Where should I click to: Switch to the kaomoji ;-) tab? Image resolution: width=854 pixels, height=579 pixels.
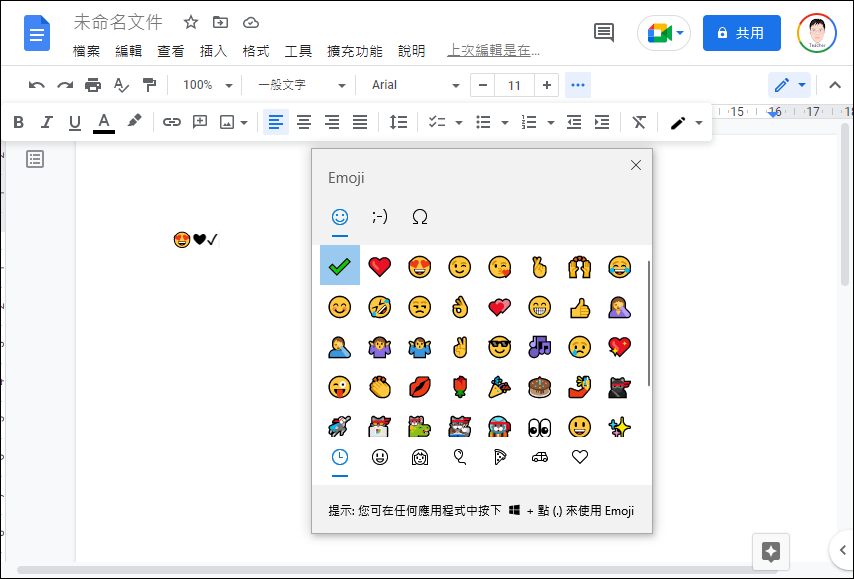tap(380, 217)
